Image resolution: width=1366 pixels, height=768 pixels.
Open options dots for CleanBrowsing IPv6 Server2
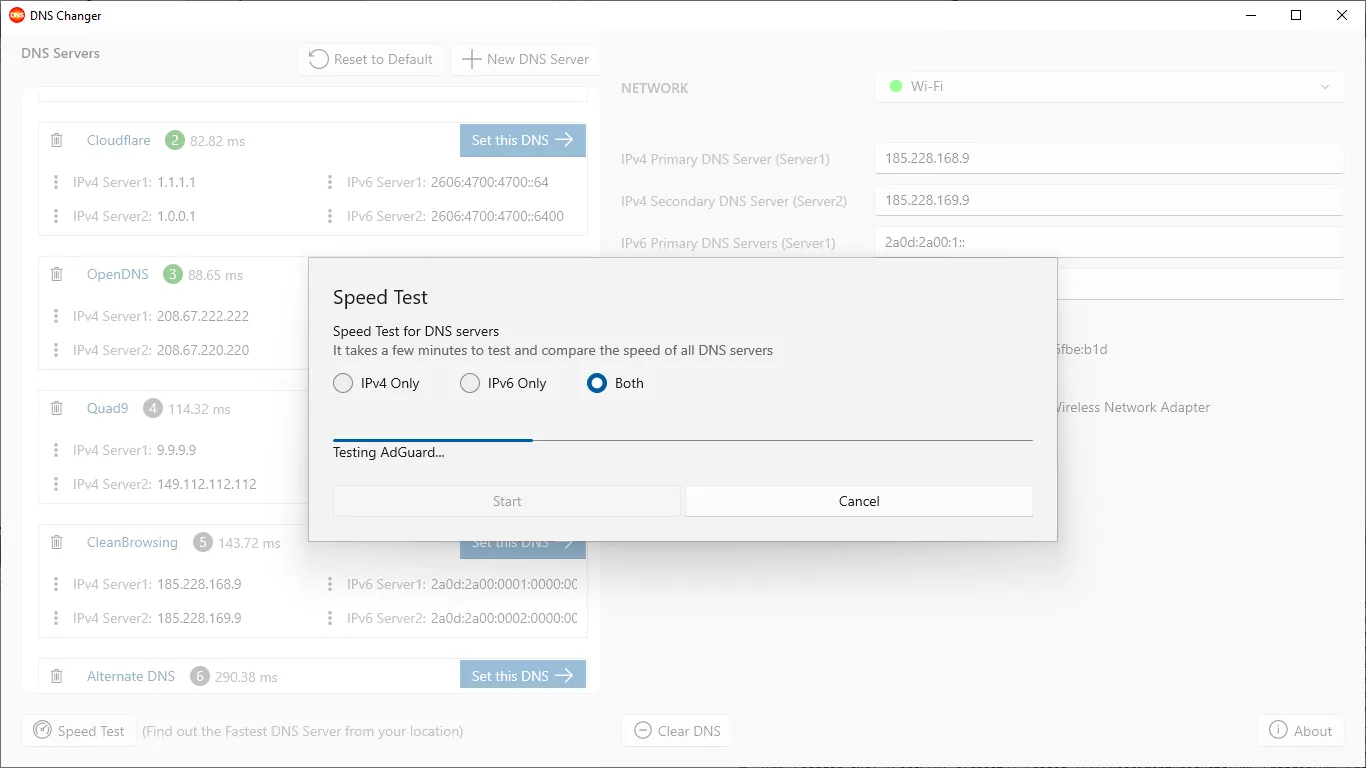[x=330, y=618]
